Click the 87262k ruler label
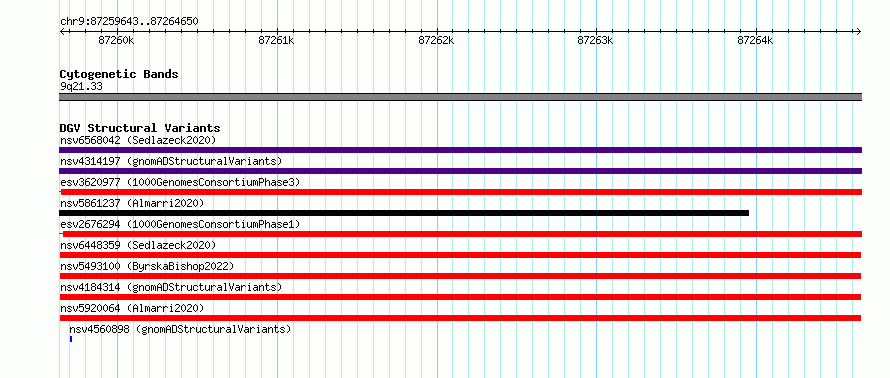 [x=436, y=40]
